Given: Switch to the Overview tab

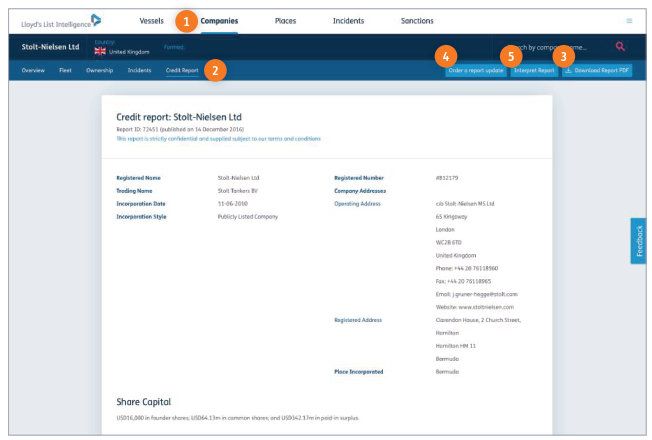Looking at the screenshot, I should pos(33,70).
